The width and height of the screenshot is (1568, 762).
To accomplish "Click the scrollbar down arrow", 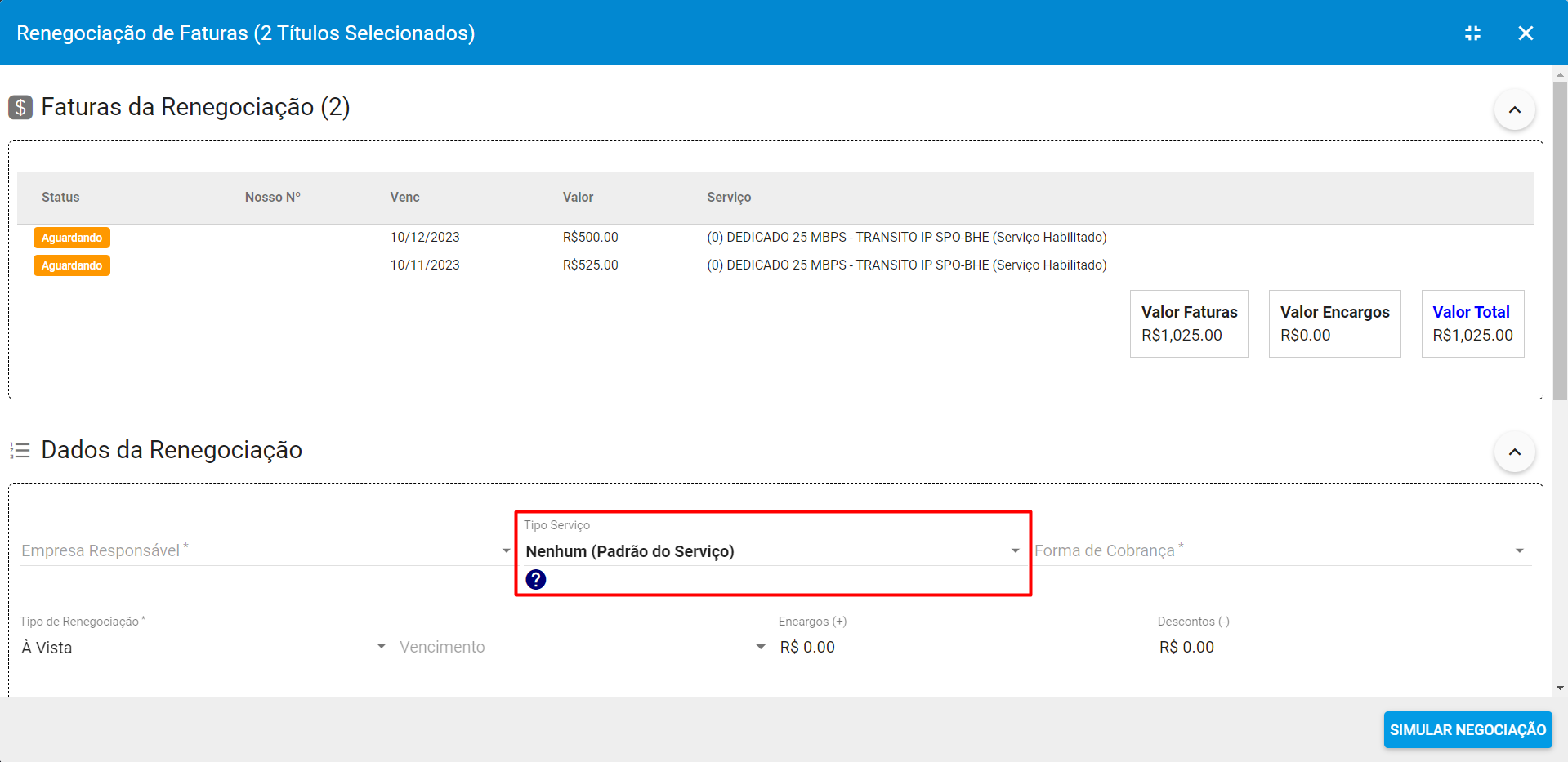I will coord(1560,688).
